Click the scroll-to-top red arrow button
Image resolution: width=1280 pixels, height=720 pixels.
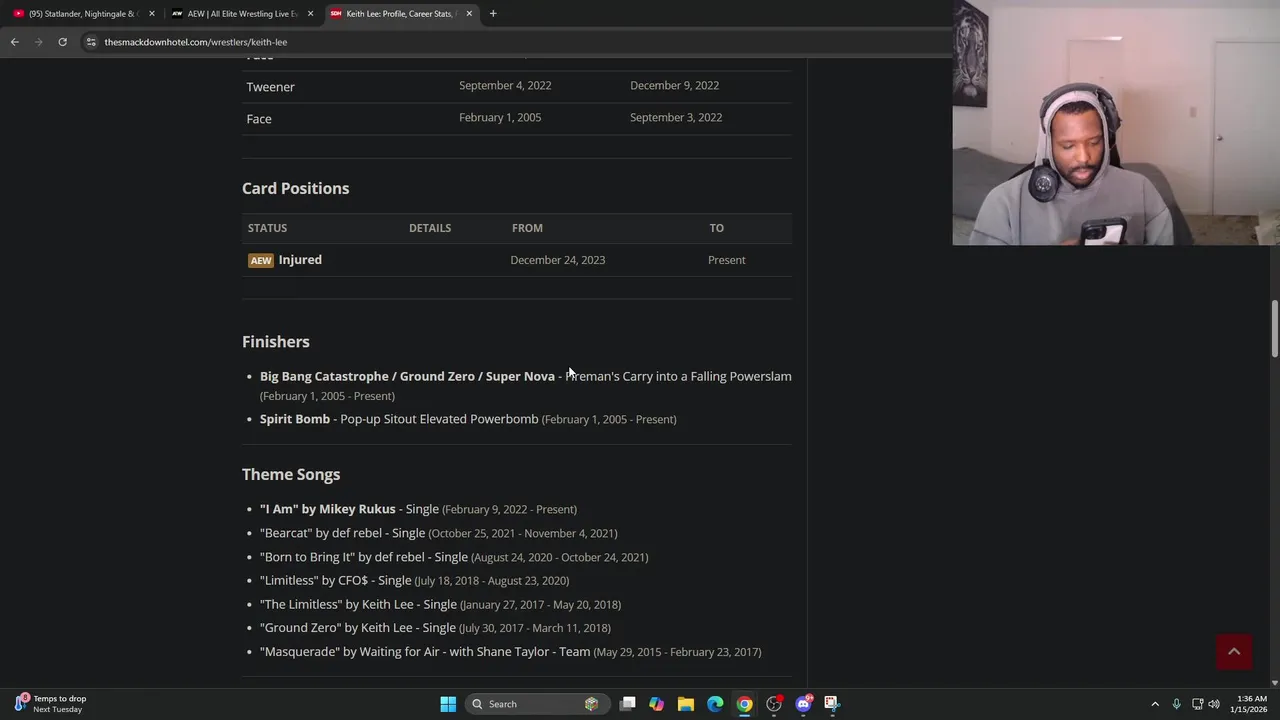point(1234,651)
